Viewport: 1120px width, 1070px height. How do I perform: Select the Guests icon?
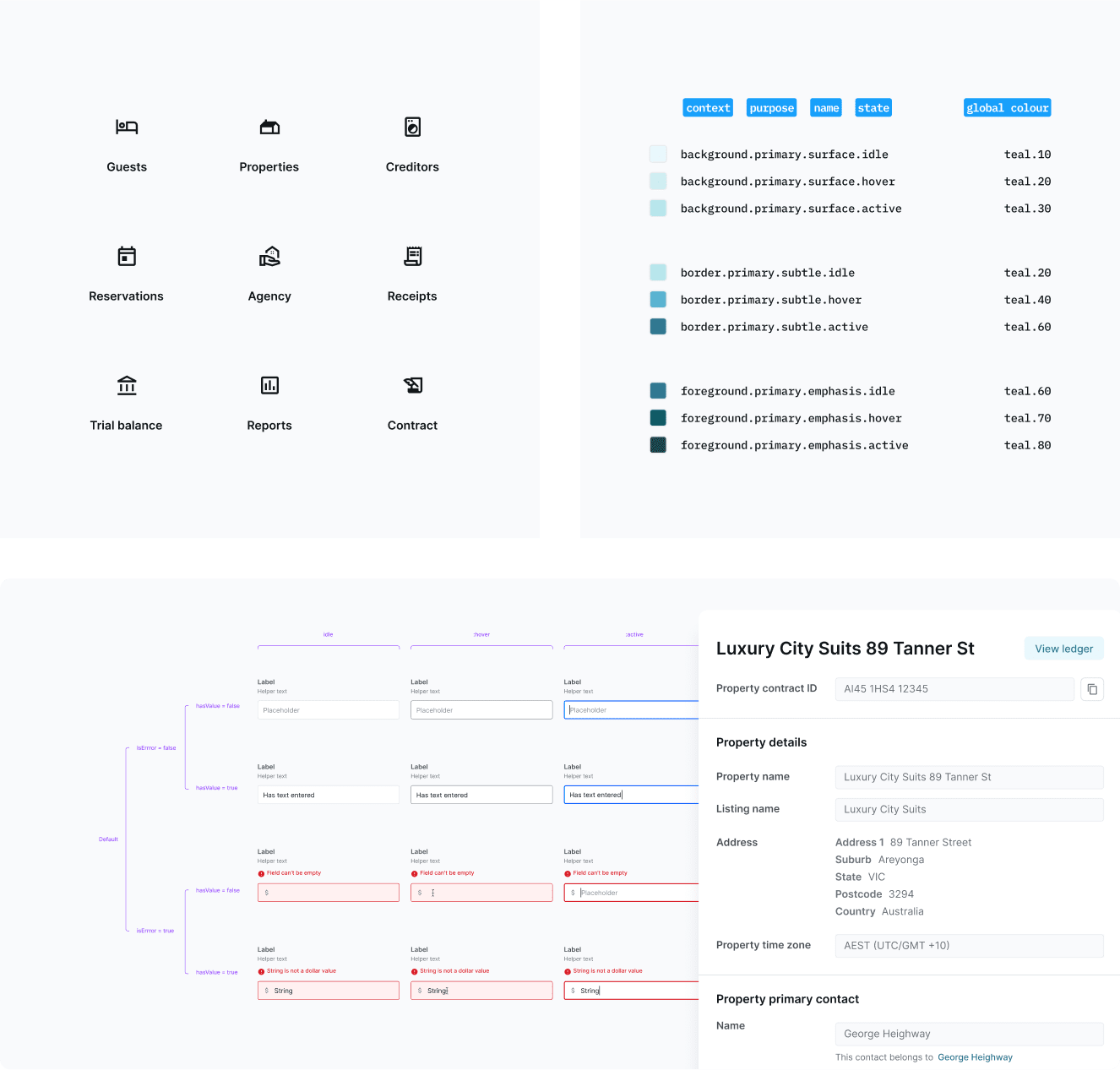tap(126, 127)
